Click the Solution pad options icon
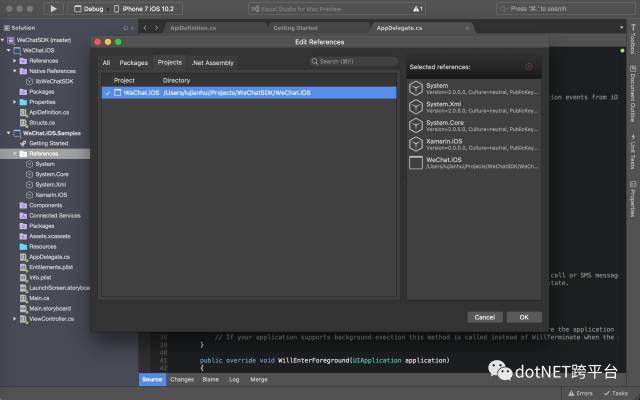 click(126, 28)
